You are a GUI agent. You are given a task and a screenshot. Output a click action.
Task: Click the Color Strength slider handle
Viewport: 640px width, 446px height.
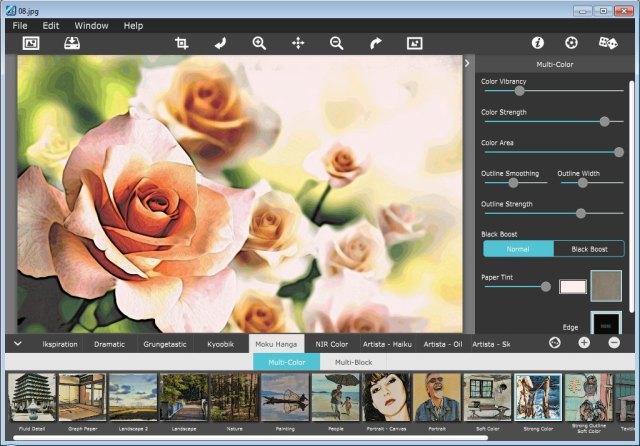pyautogui.click(x=604, y=121)
